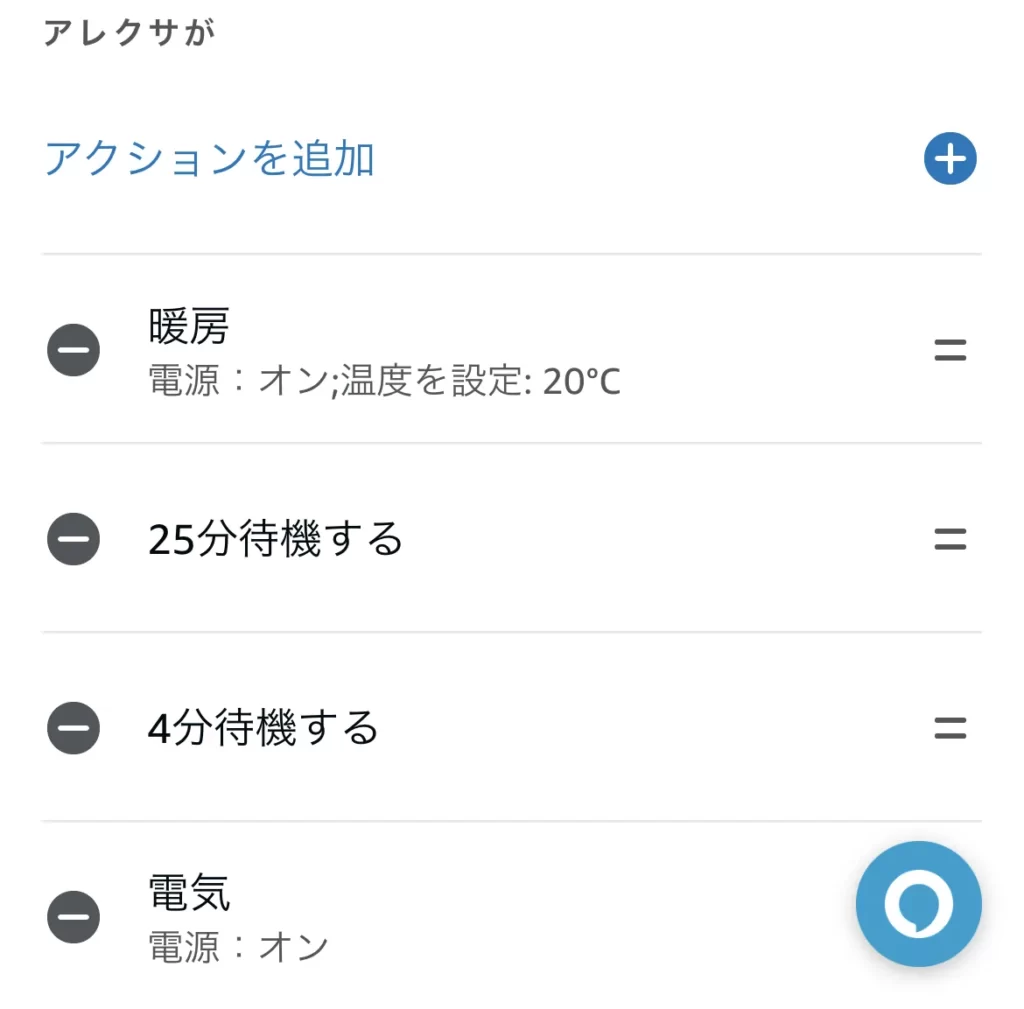Open the 電気 action title

[x=189, y=893]
